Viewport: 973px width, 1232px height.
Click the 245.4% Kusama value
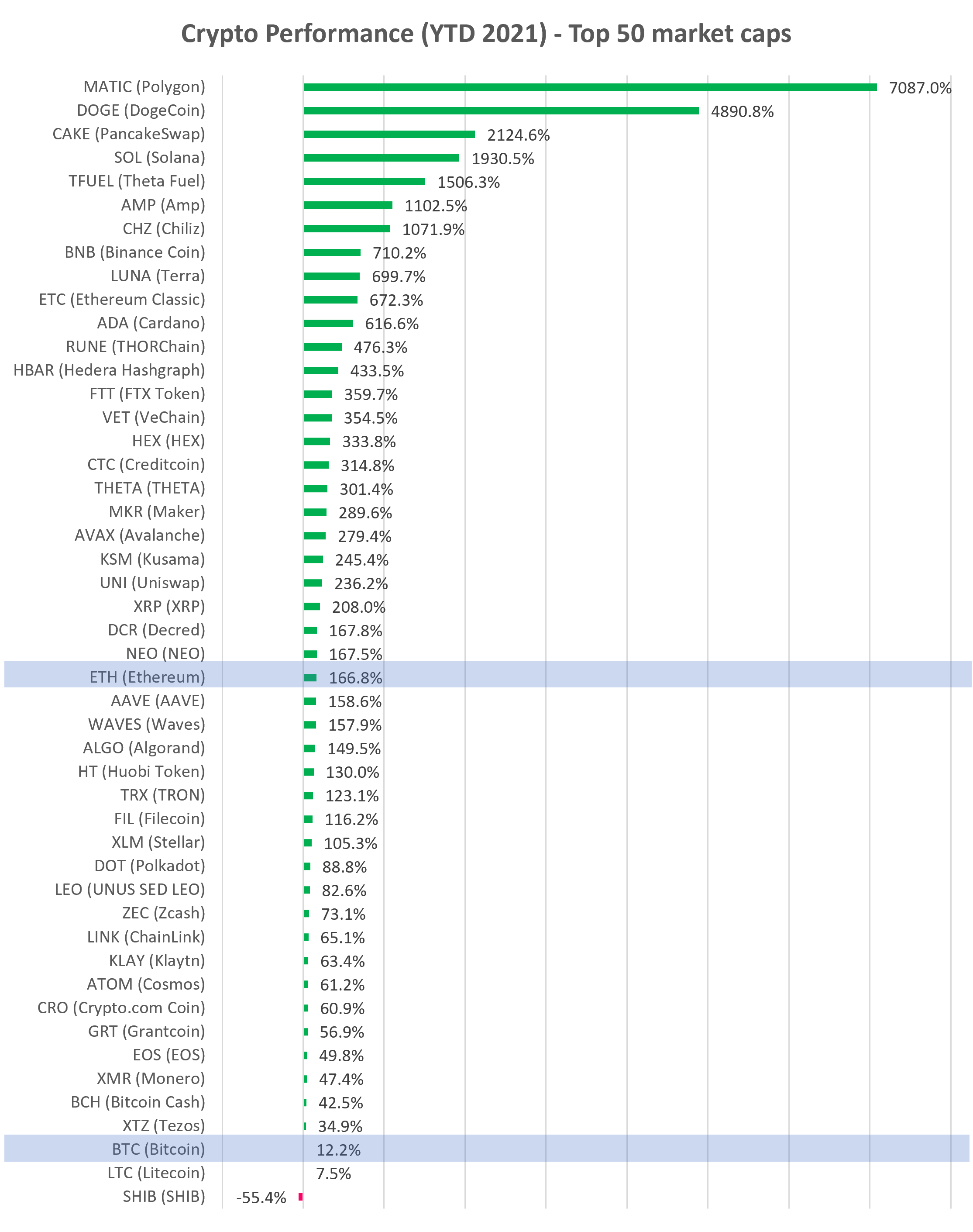(x=362, y=560)
